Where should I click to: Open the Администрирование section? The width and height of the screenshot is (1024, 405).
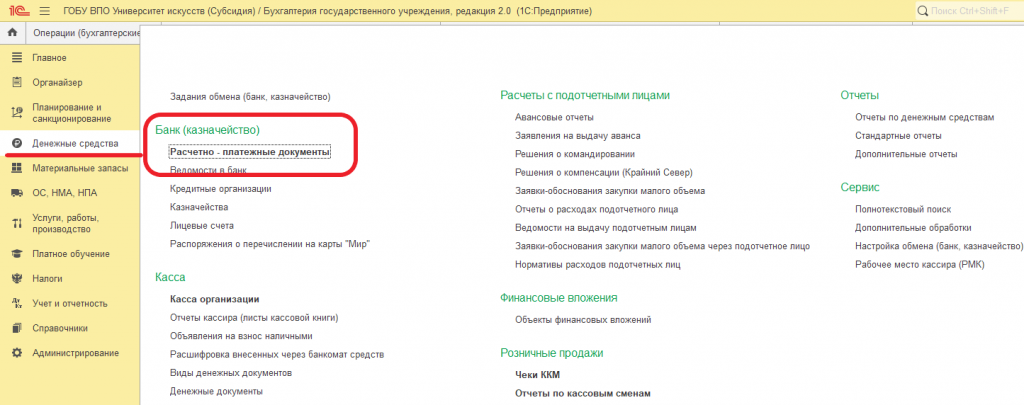[76, 353]
